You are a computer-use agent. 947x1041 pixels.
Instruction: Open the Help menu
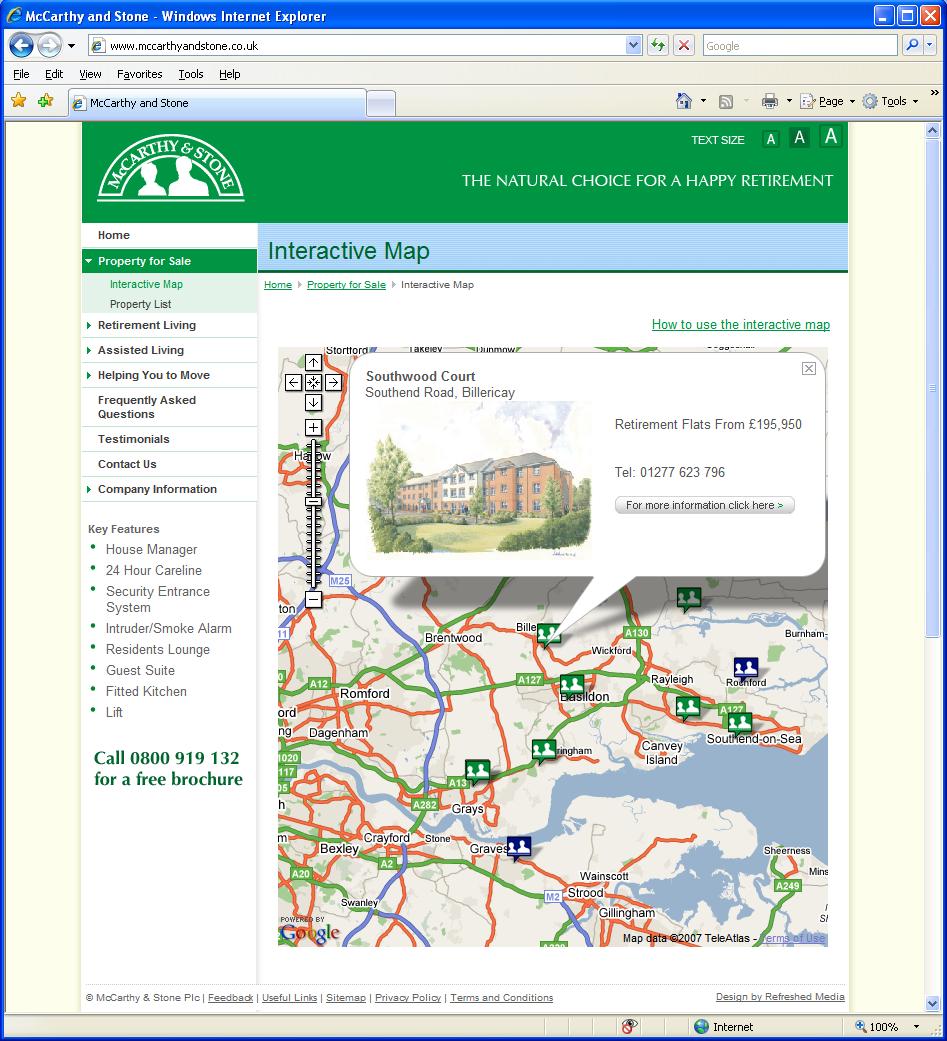click(x=230, y=74)
